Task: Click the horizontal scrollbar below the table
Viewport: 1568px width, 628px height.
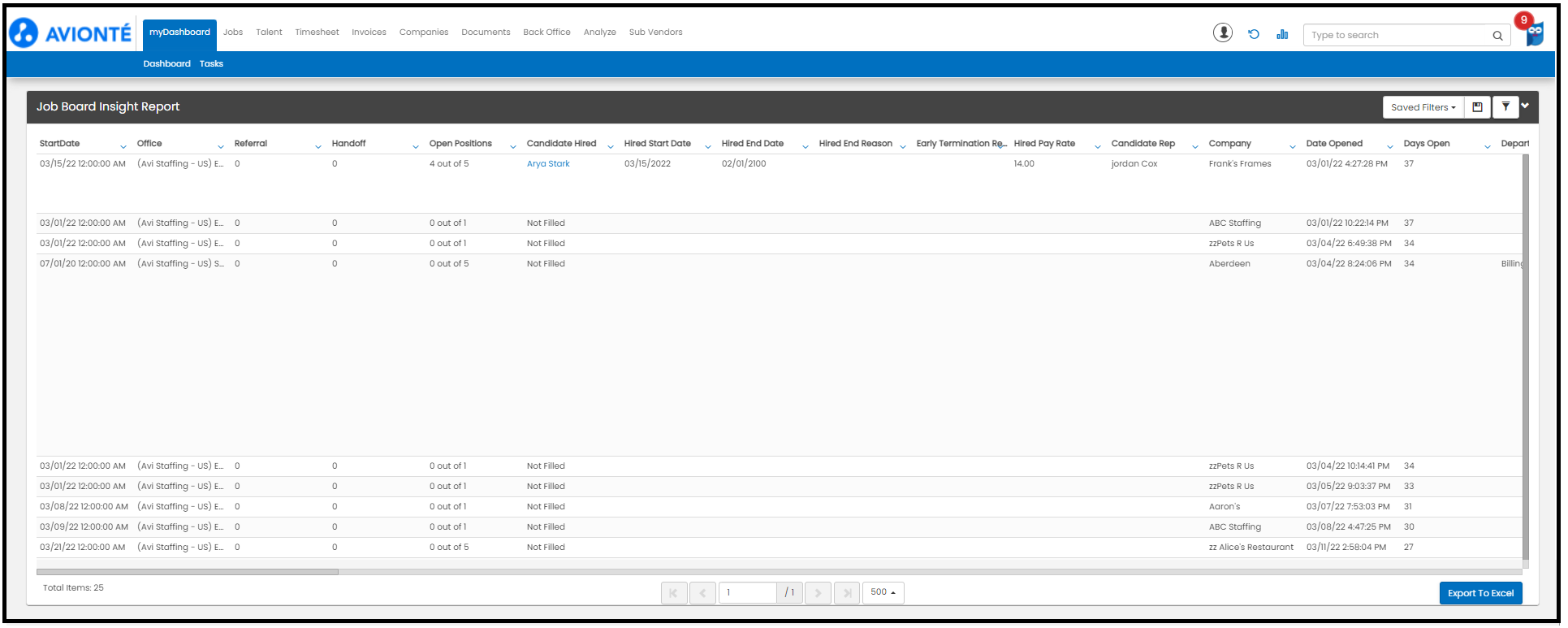Action: click(188, 572)
